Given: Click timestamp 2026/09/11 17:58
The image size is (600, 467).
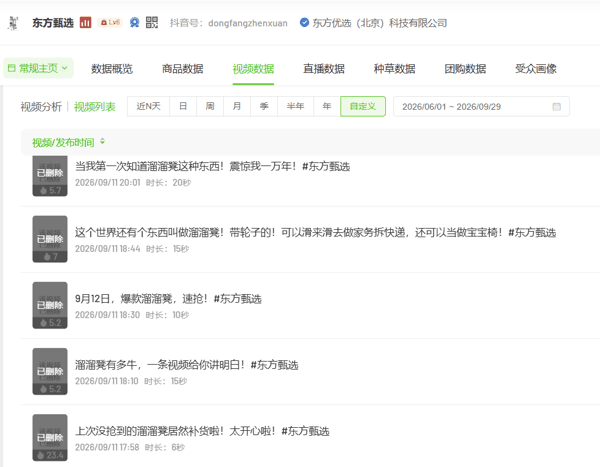Looking at the screenshot, I should tap(107, 447).
